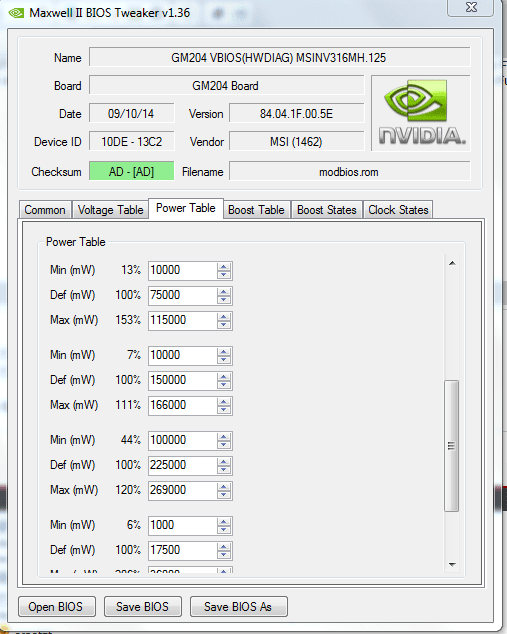Open the Boost Table tab
The width and height of the screenshot is (507, 634).
coord(256,210)
